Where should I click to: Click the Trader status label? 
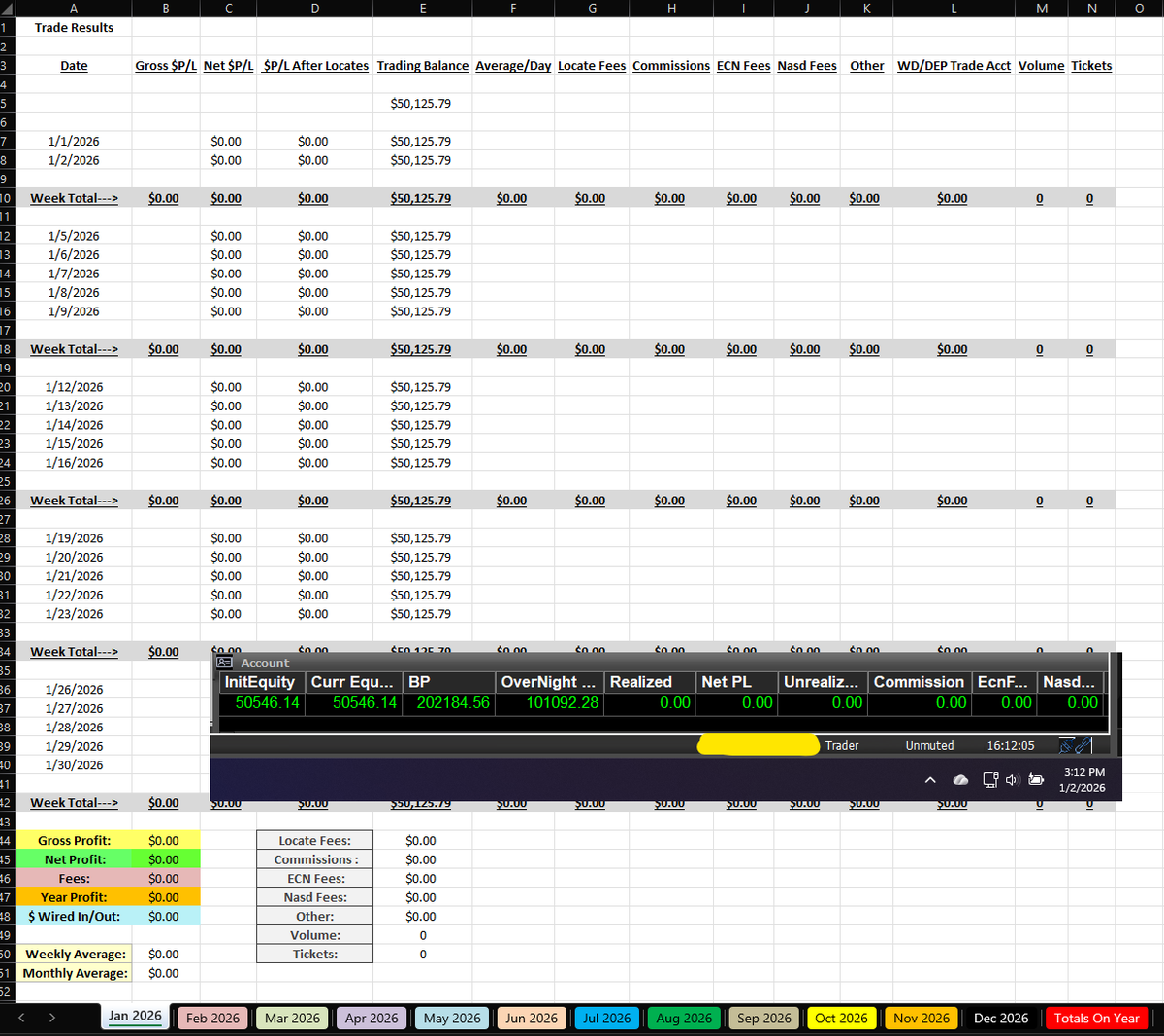click(x=842, y=746)
